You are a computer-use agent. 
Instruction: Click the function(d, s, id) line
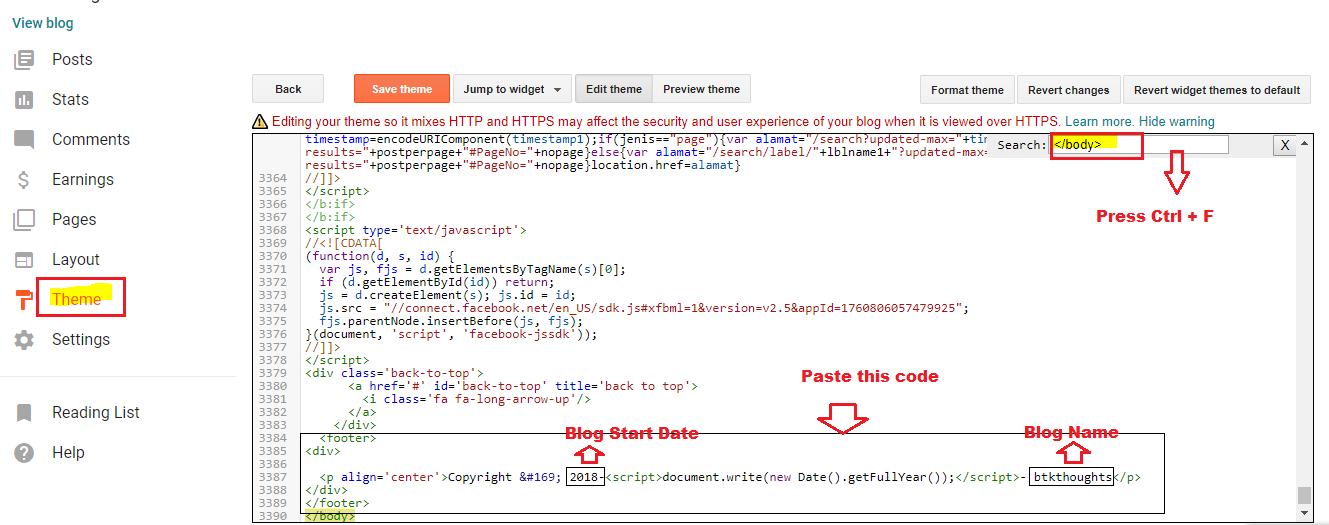coord(380,256)
